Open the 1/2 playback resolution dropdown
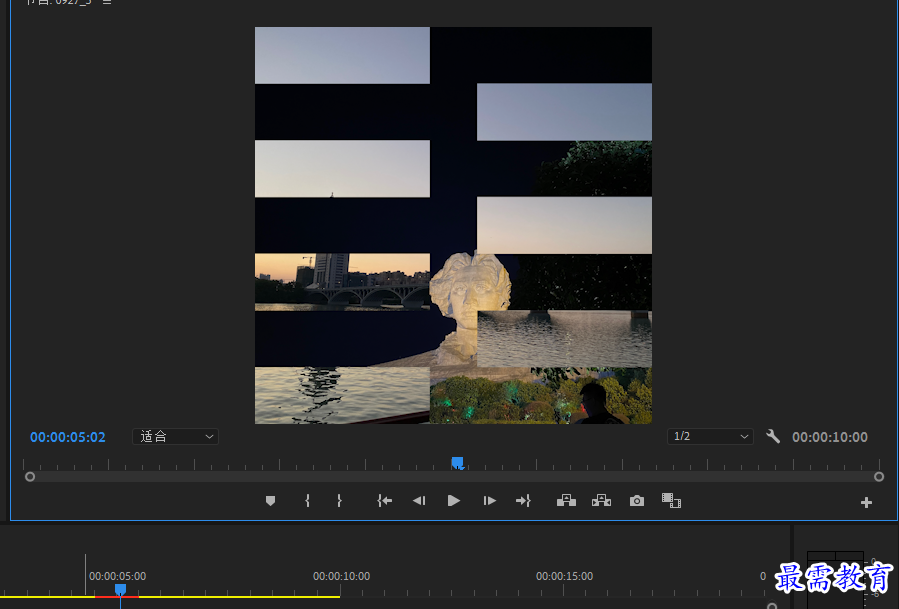 click(710, 436)
